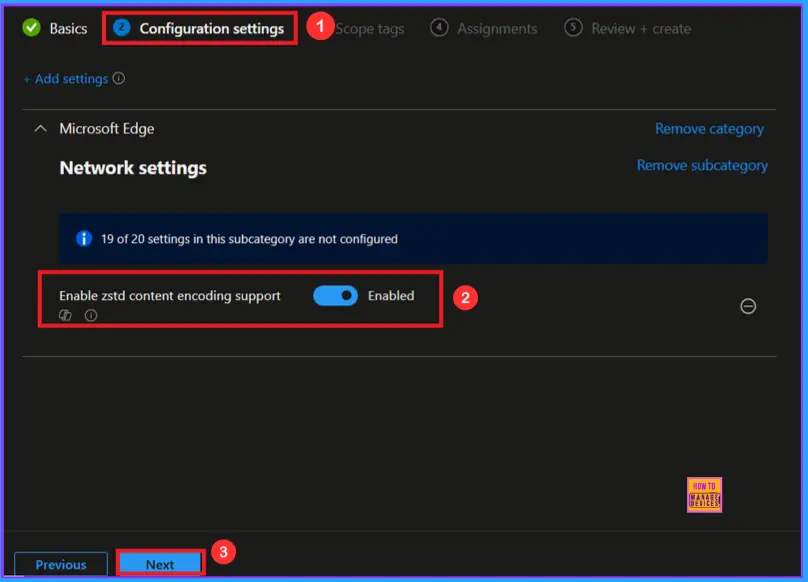Disable zstd content encoding toggle
Screen dimensions: 808x582
pyautogui.click(x=335, y=295)
